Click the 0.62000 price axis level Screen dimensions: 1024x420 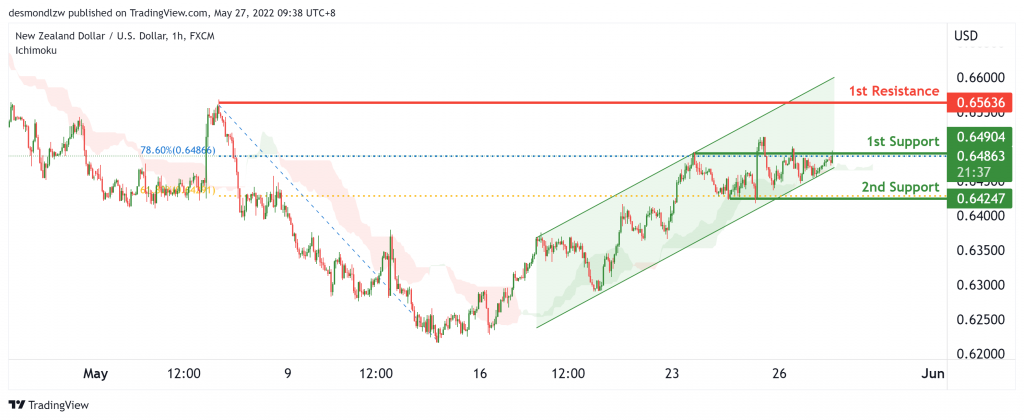click(x=980, y=355)
